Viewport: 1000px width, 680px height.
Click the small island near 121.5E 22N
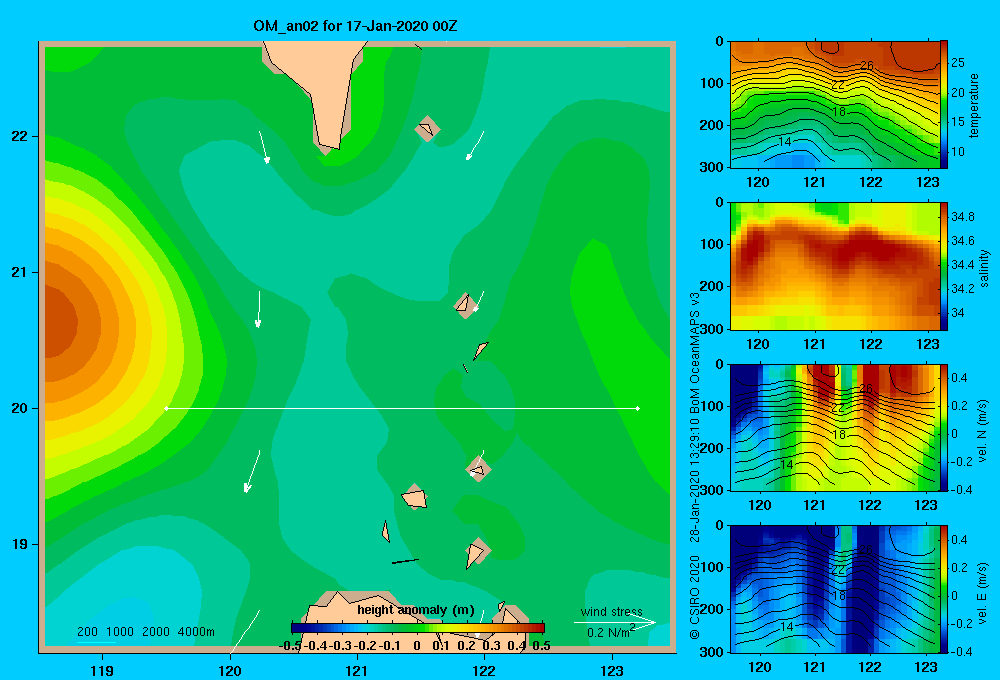(x=427, y=129)
